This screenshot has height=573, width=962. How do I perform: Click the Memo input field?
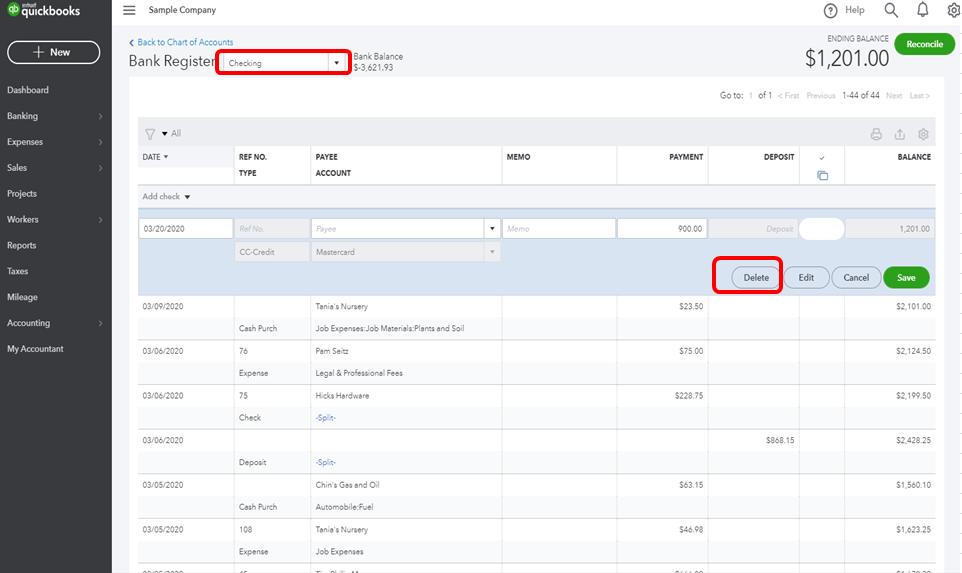pyautogui.click(x=558, y=229)
